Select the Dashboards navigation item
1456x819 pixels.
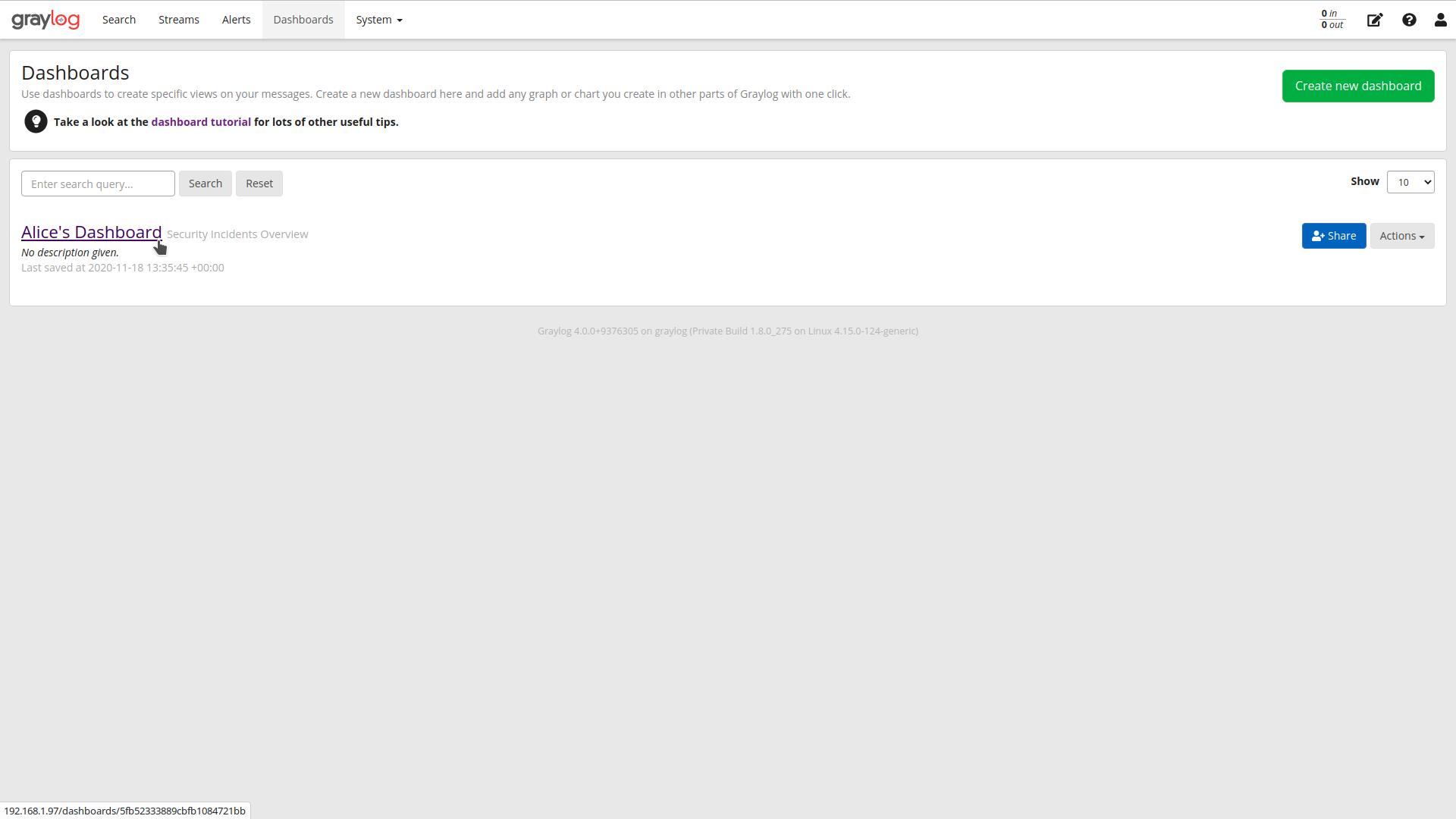click(x=303, y=20)
